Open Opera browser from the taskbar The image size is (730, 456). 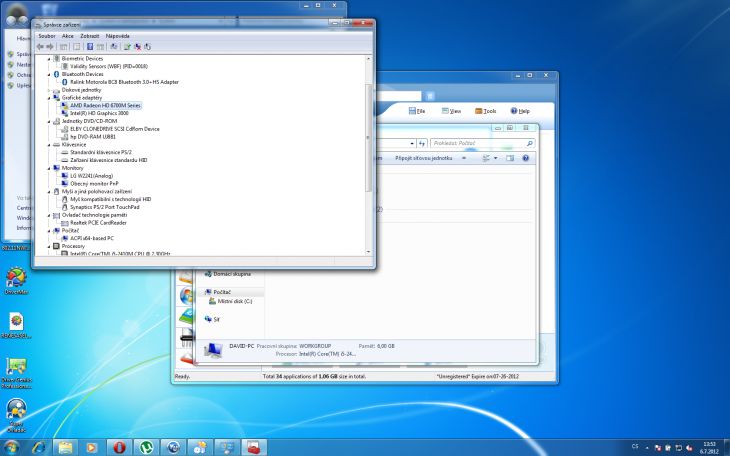119,448
